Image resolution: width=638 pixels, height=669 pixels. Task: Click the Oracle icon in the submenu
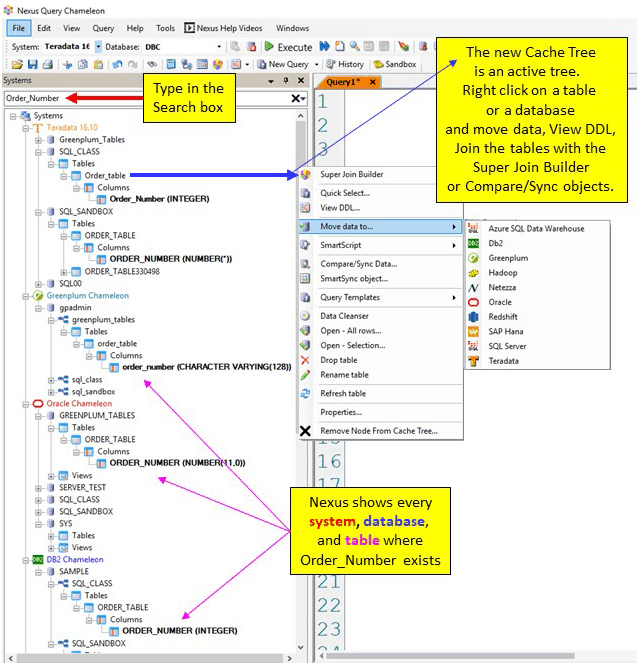point(474,302)
